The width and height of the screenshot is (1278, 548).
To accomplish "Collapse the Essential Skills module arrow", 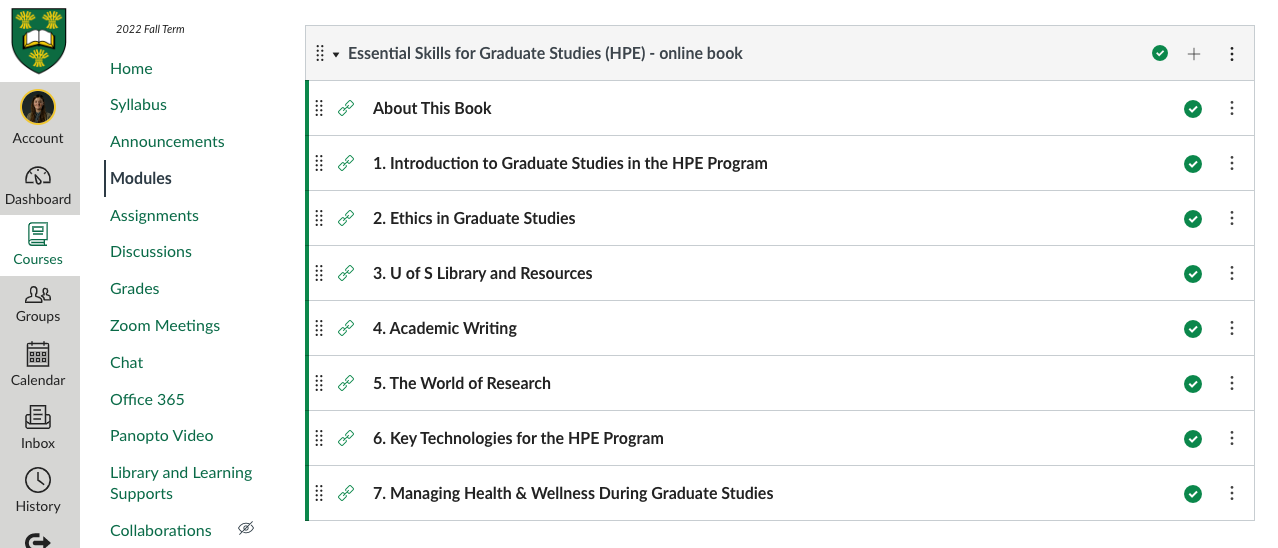I will click(x=336, y=55).
